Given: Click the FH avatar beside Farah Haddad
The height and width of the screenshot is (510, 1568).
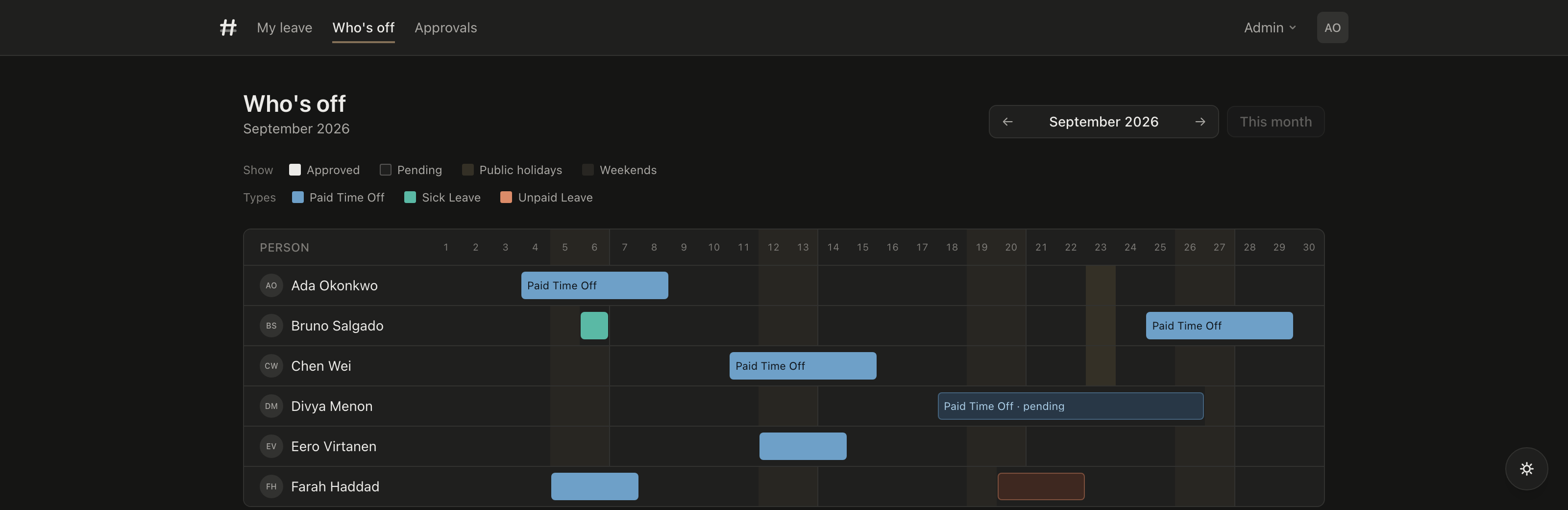Looking at the screenshot, I should 271,486.
